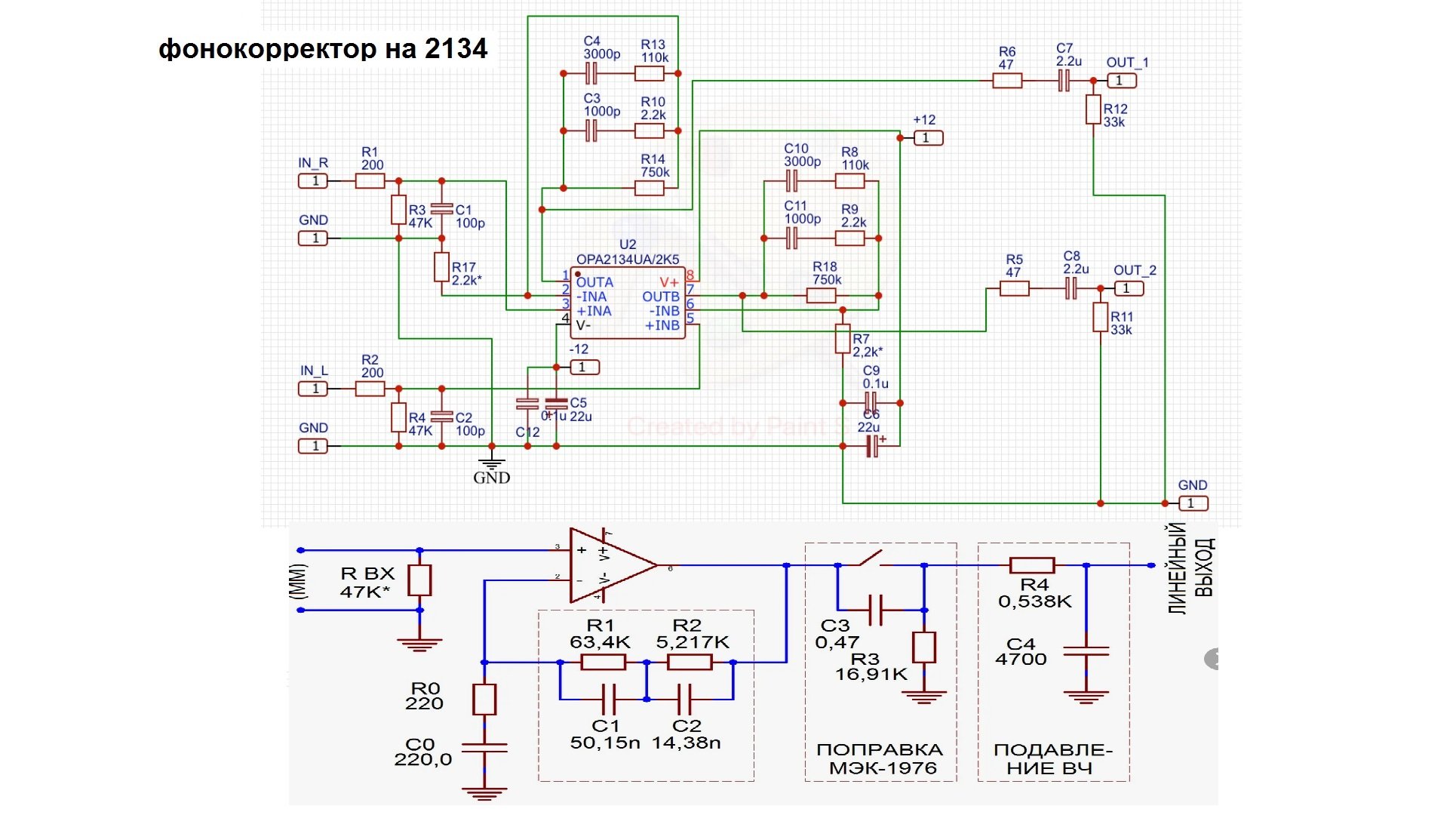Click the partially hidden gray next arrow
The height and width of the screenshot is (815, 1456).
pyautogui.click(x=1212, y=659)
